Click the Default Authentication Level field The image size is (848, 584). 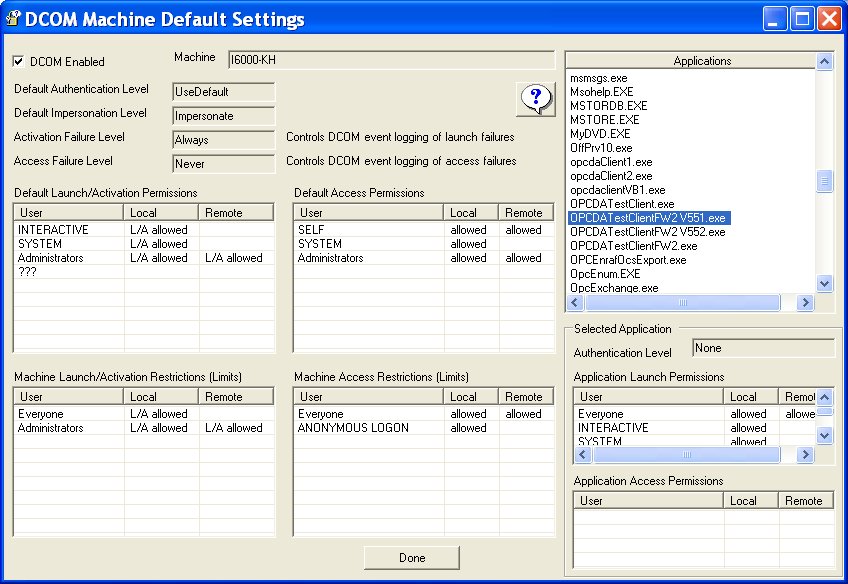(223, 92)
